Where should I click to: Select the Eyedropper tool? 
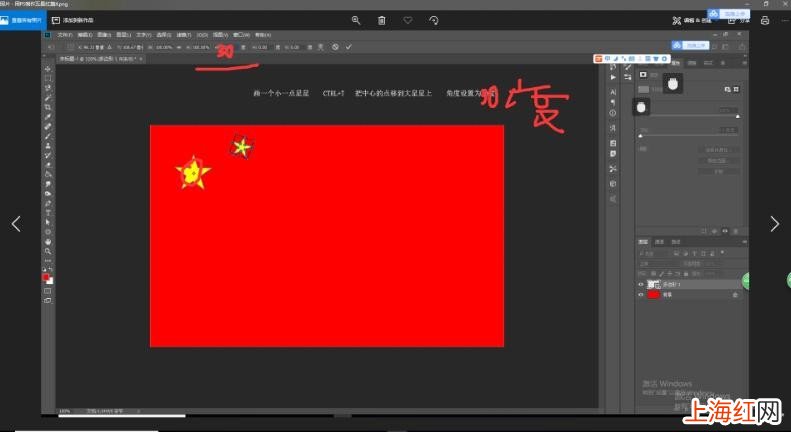click(x=48, y=117)
